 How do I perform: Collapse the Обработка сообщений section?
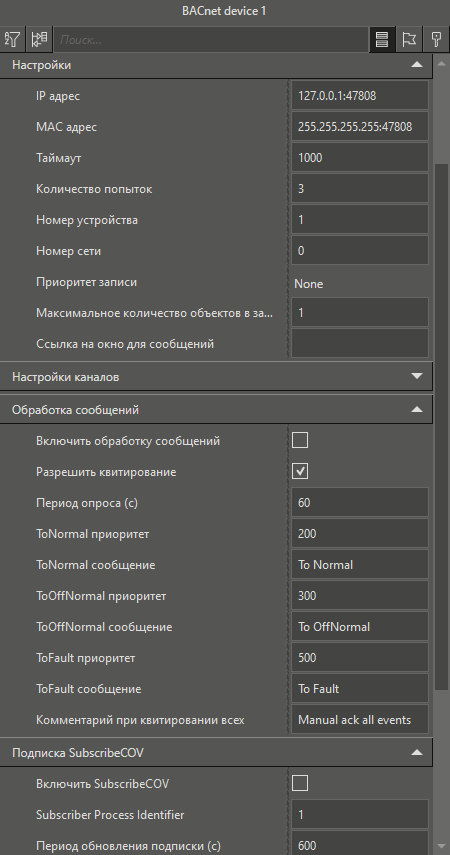417,409
